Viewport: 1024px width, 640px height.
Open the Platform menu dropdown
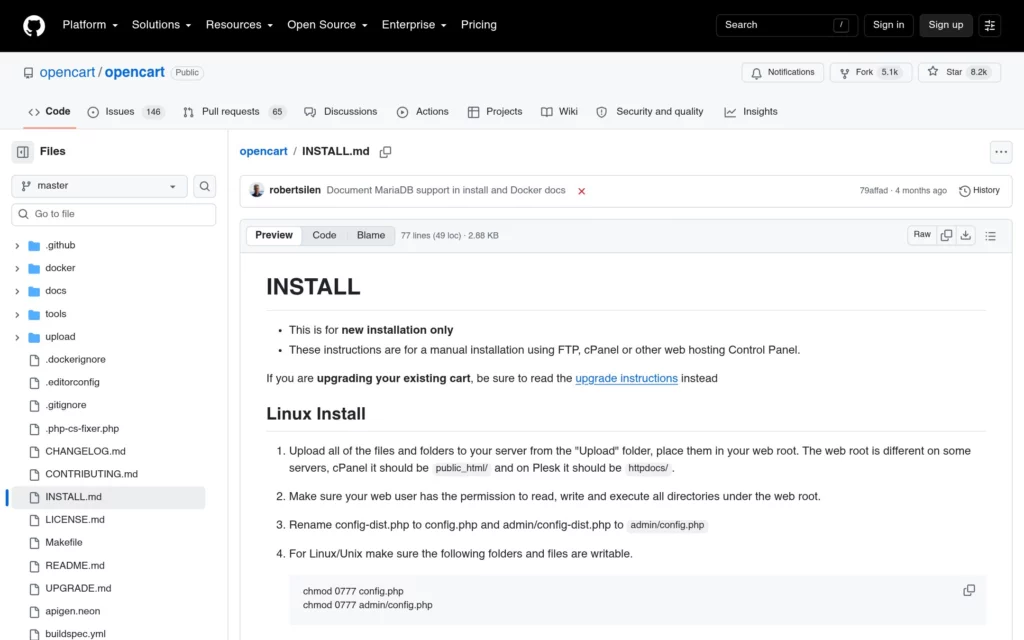(90, 25)
